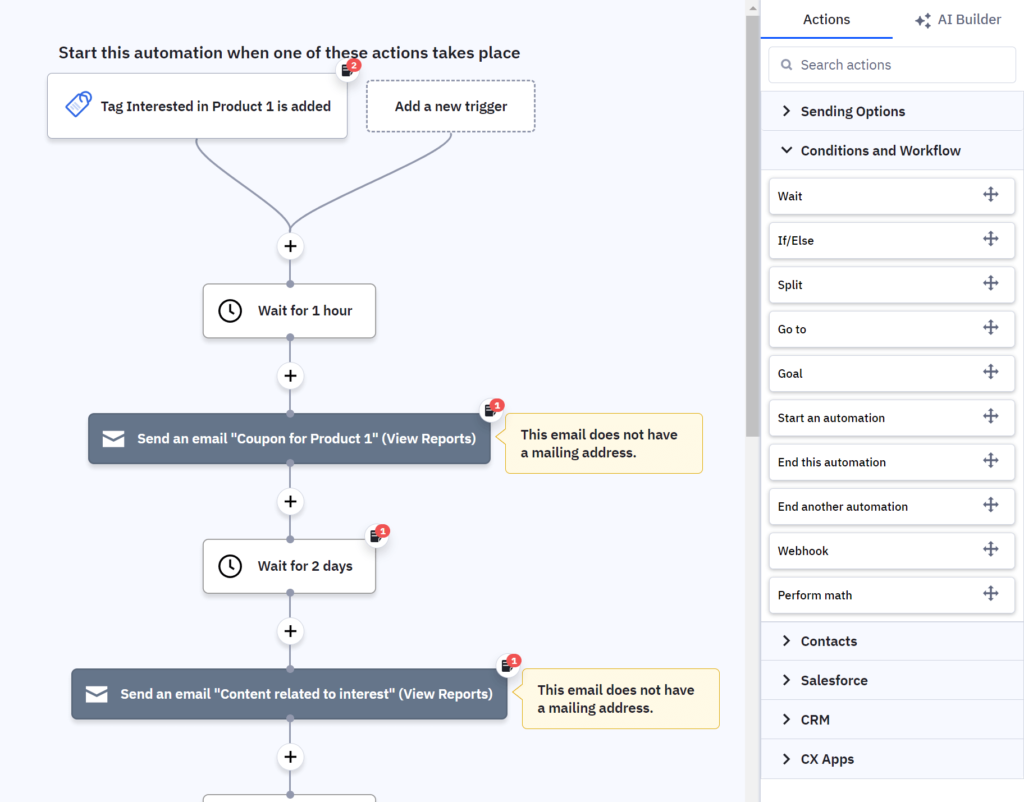Click the drag handle icon for Goal
Screen dimensions: 1024x802
tap(990, 372)
